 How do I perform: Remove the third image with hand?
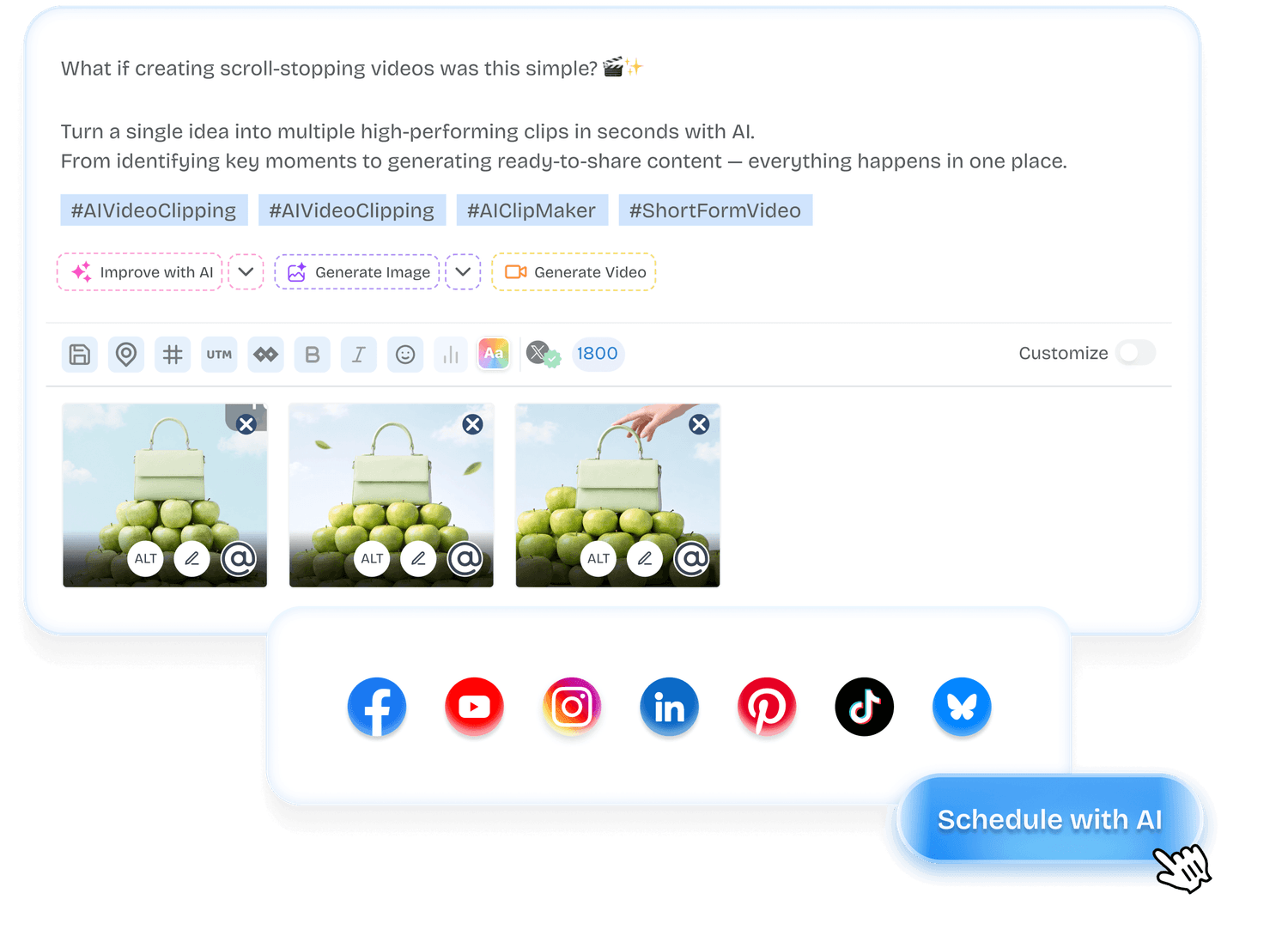699,424
